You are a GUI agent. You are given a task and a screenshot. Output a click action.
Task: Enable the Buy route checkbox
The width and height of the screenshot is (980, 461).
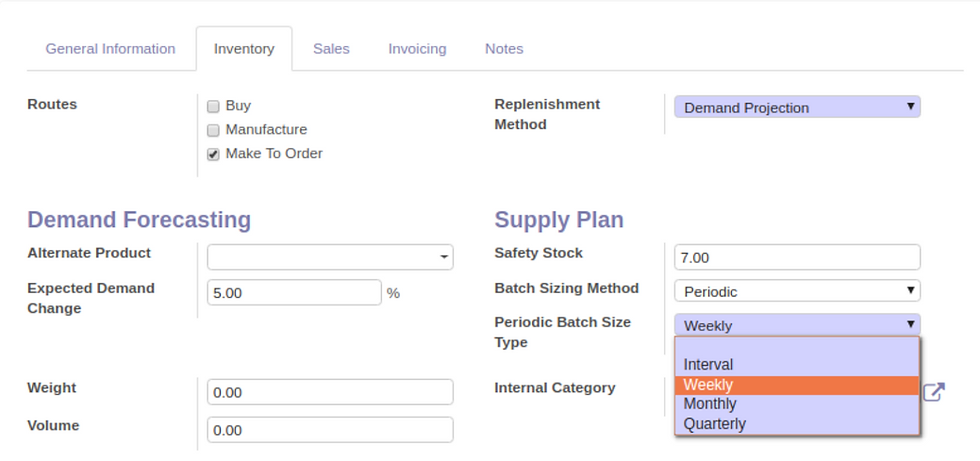coord(213,106)
